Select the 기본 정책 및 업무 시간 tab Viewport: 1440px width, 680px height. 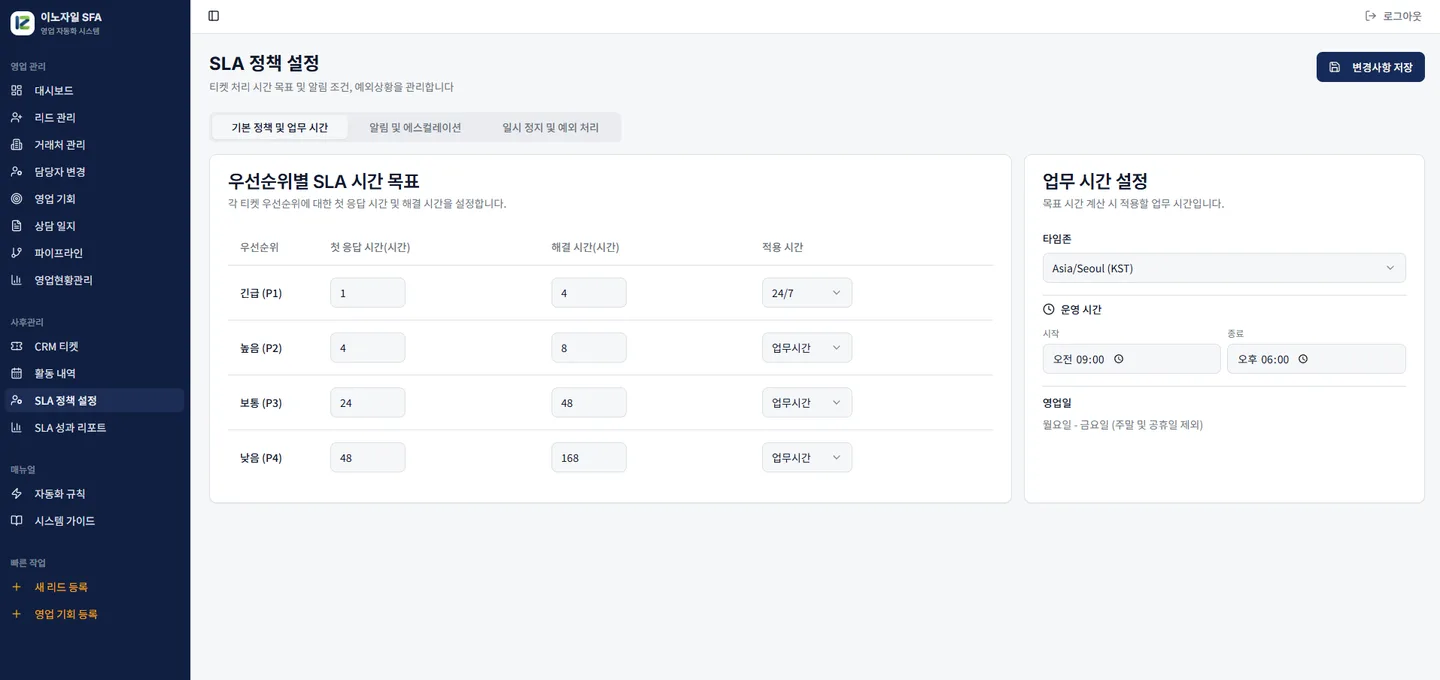pyautogui.click(x=280, y=127)
